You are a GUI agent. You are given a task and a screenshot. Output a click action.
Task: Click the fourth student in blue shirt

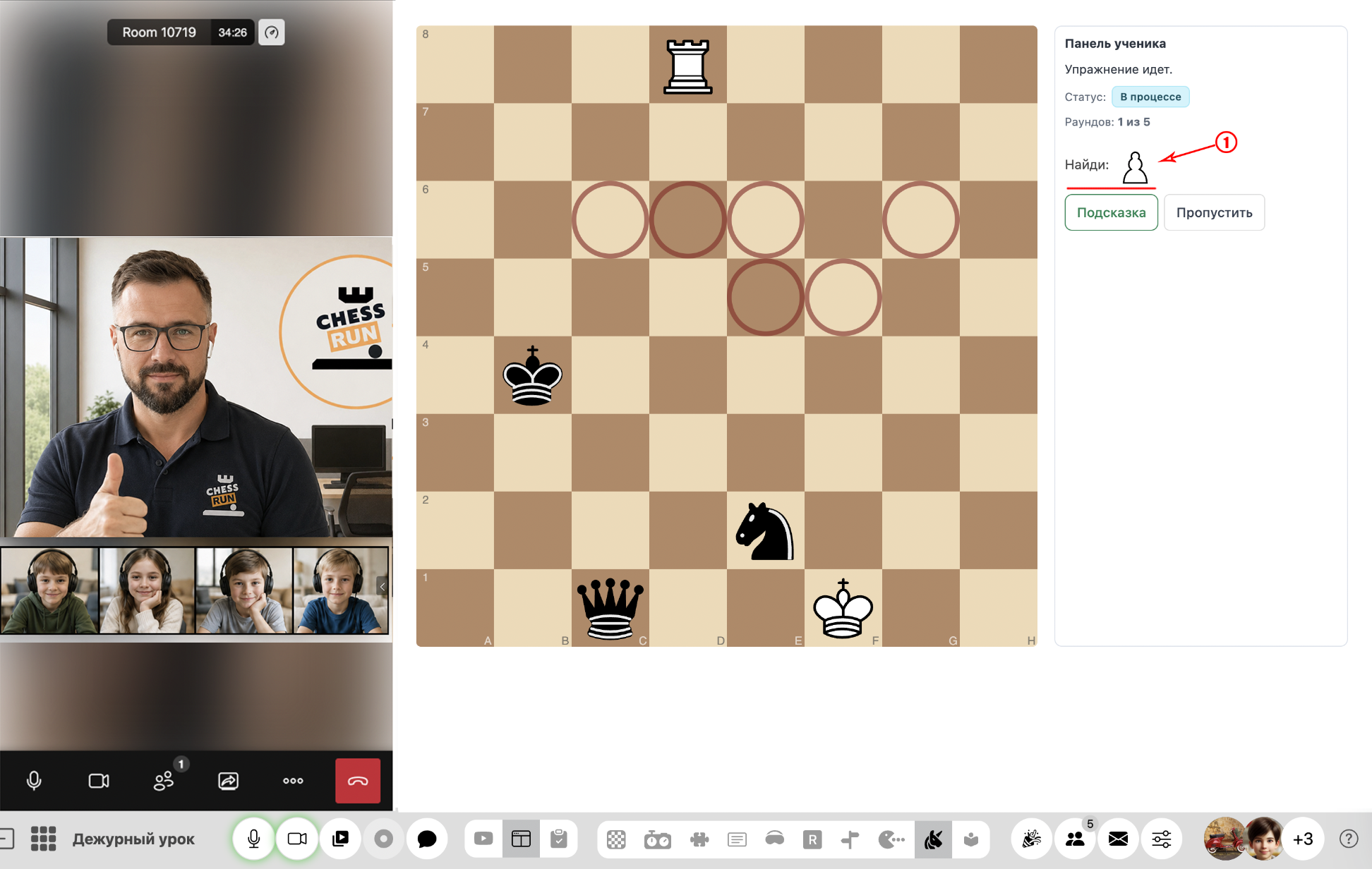(340, 591)
